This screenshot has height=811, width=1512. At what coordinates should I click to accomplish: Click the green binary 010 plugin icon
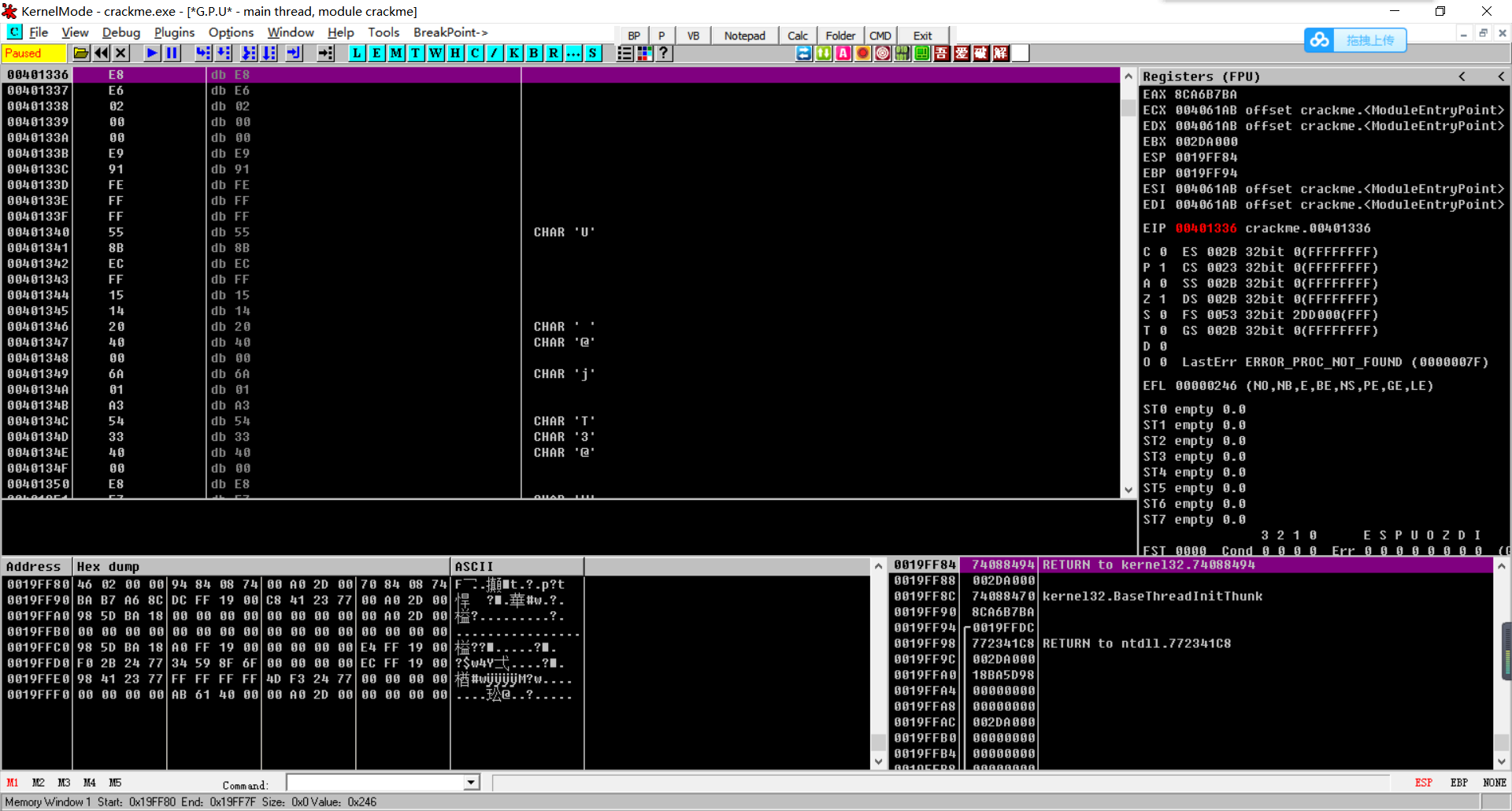[x=902, y=53]
